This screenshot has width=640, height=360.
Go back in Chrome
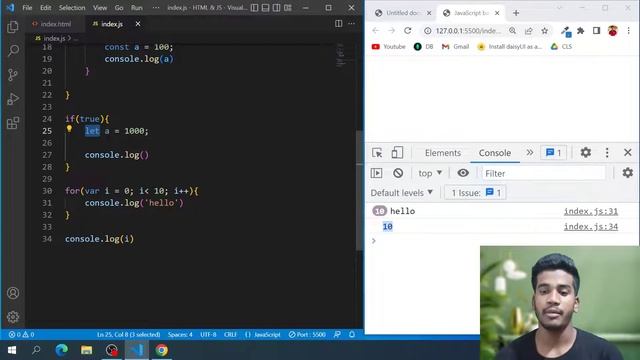[x=376, y=31]
